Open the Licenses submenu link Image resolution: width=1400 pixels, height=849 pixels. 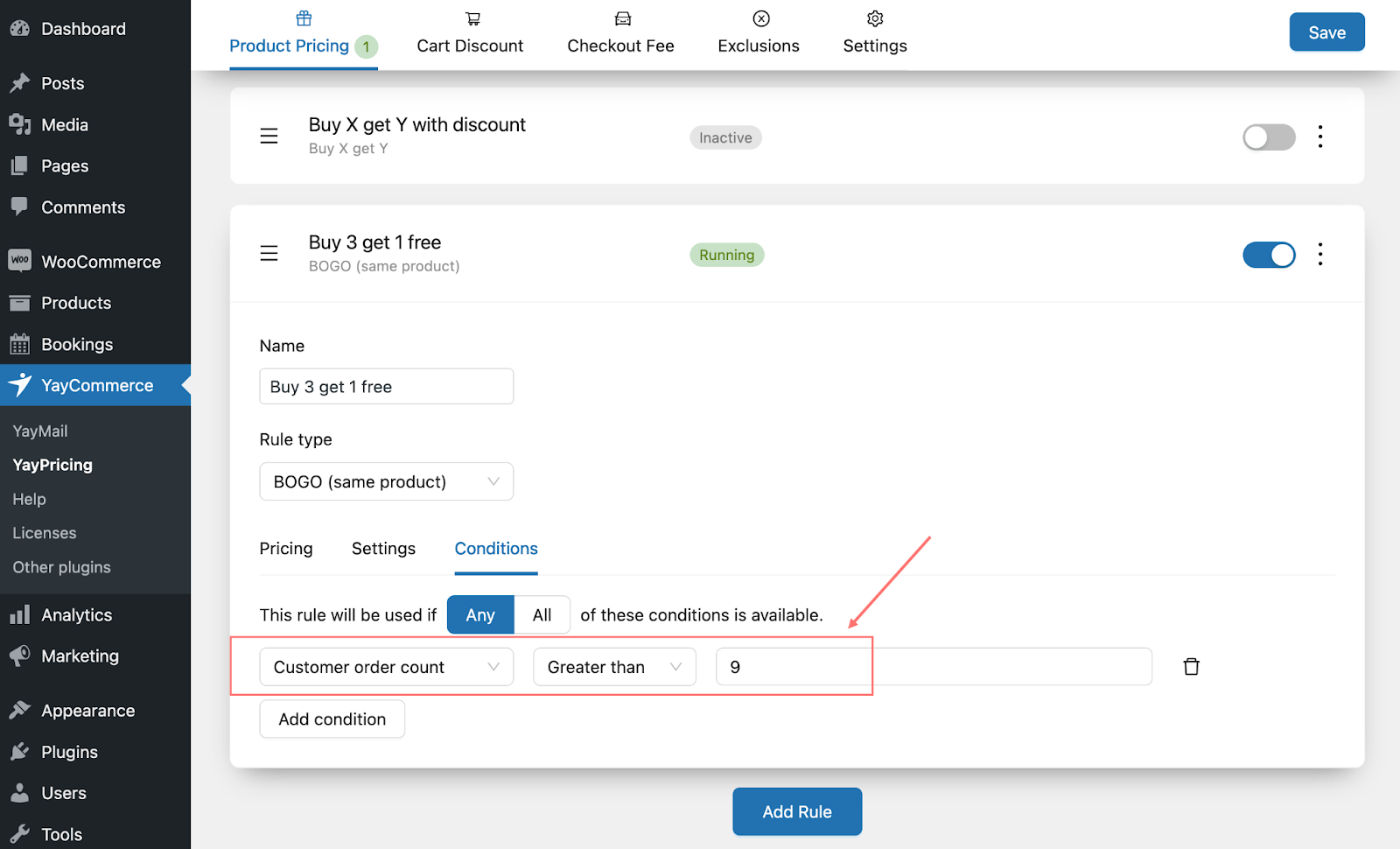45,533
